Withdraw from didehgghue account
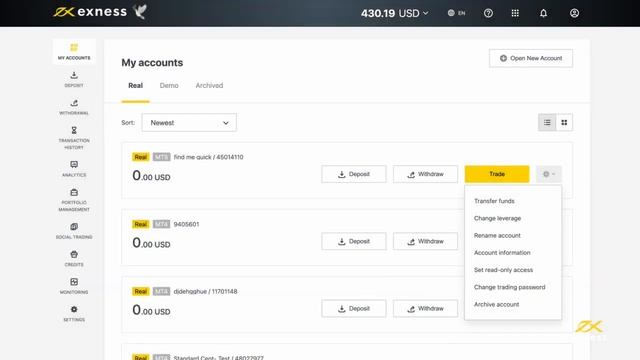 click(x=425, y=309)
